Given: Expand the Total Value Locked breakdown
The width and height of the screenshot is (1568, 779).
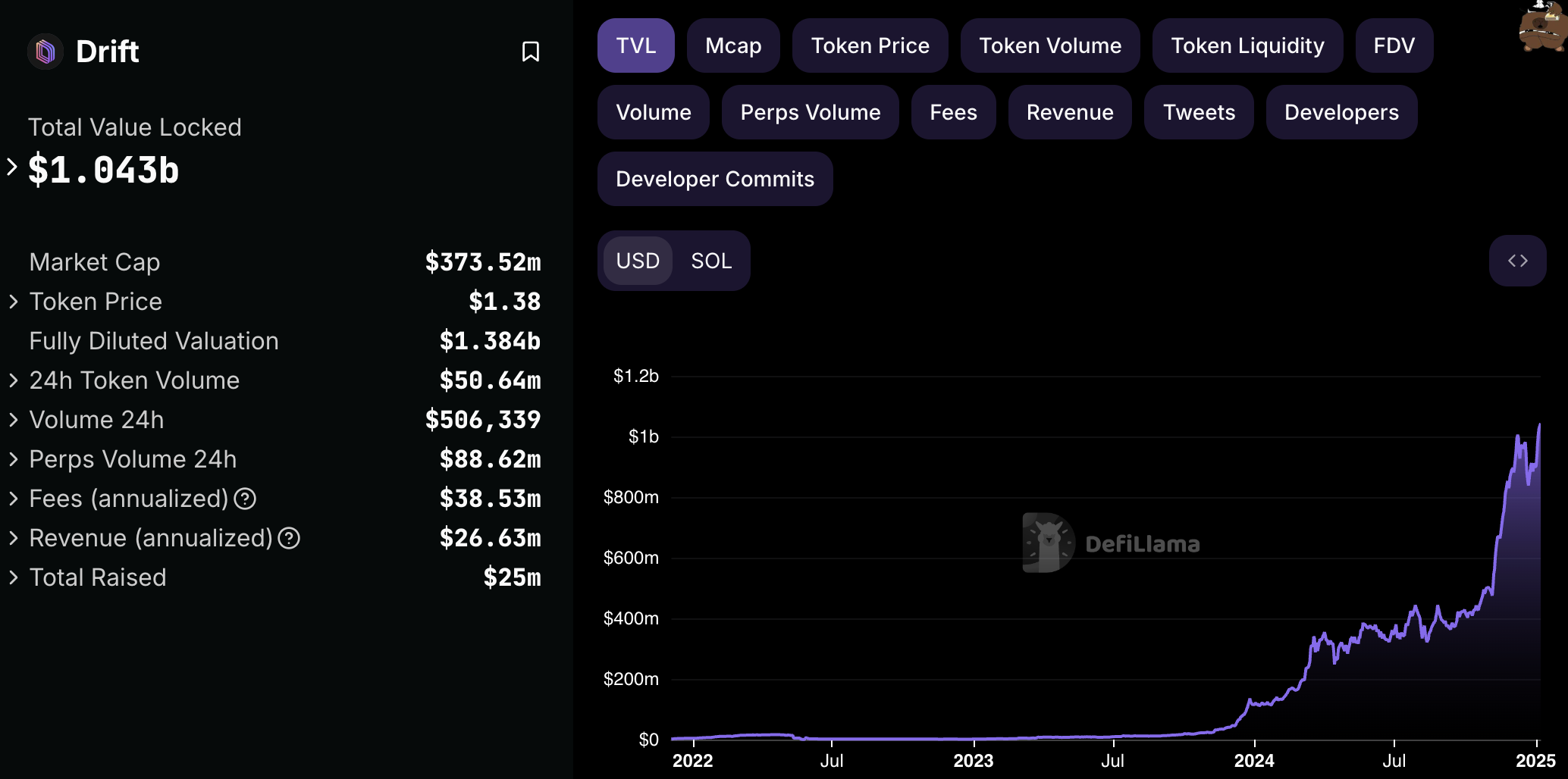Looking at the screenshot, I should [x=12, y=167].
